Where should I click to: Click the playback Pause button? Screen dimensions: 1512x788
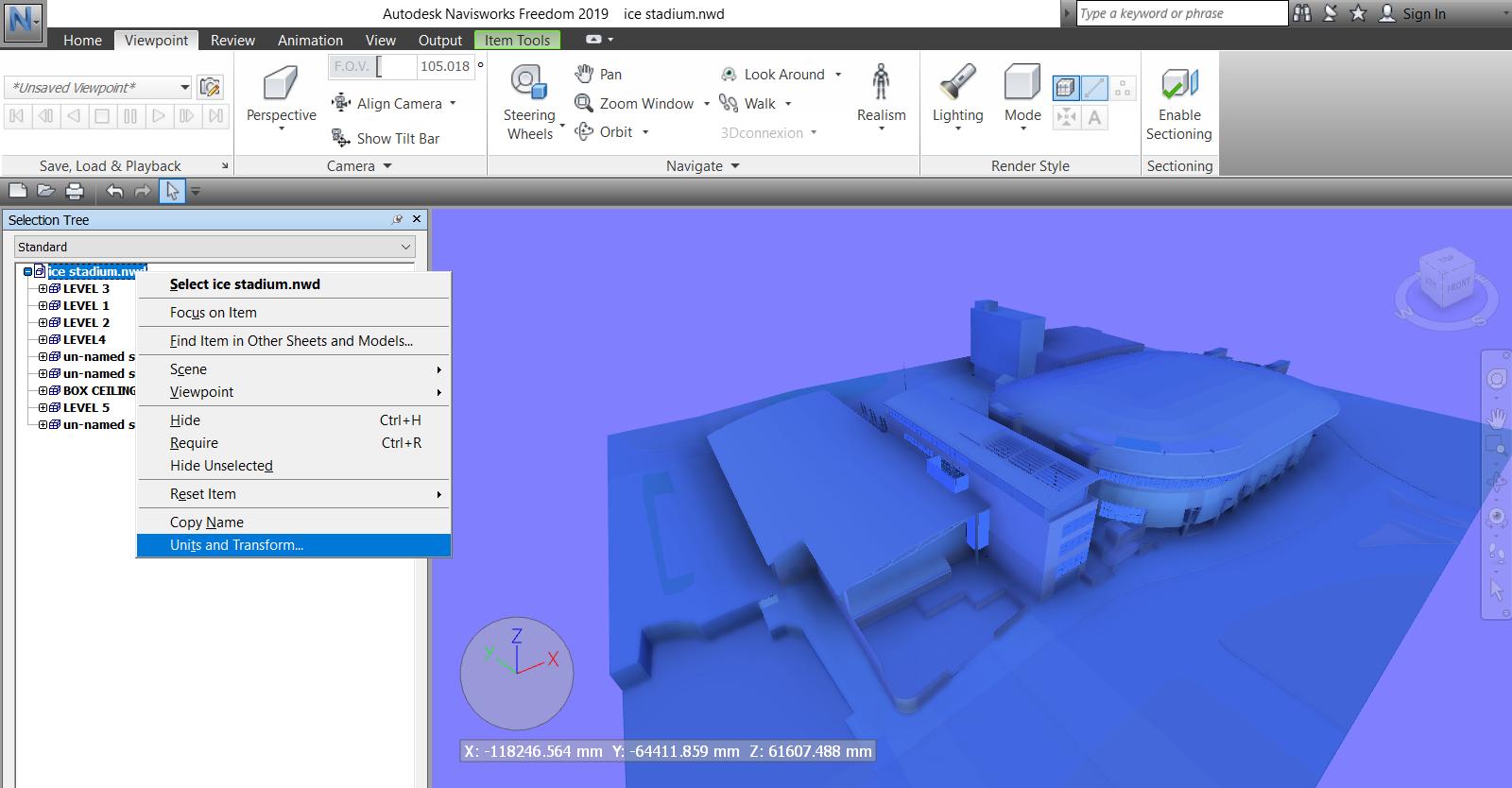tap(130, 116)
